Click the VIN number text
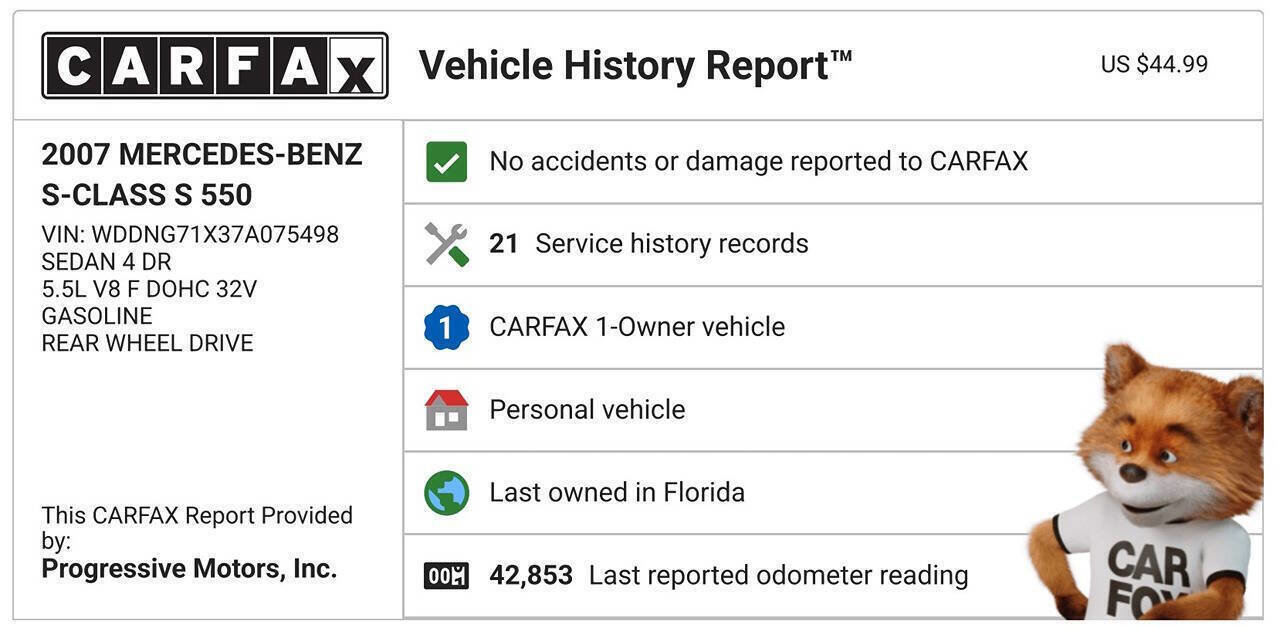1280x628 pixels. (190, 235)
